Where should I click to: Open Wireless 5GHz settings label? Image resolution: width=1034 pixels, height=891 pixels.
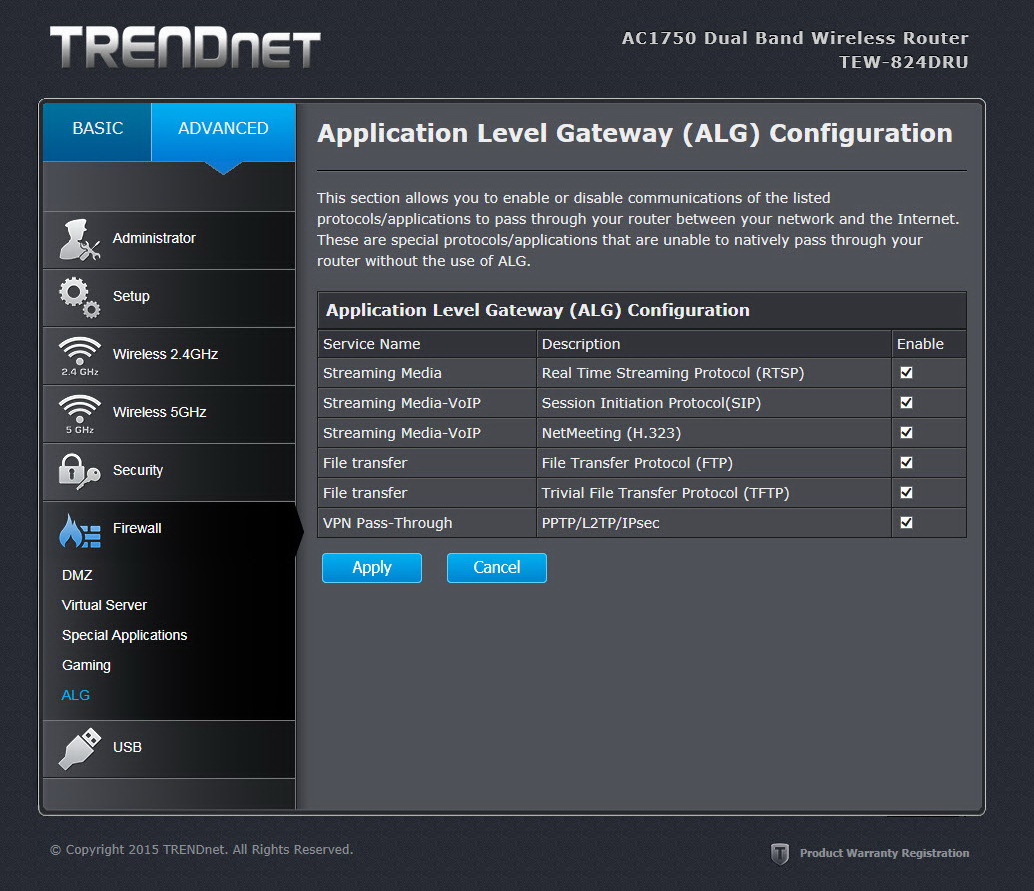(x=160, y=412)
